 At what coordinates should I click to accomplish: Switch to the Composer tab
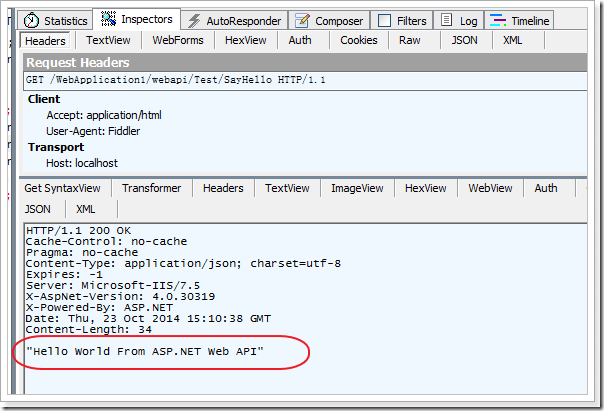click(329, 20)
